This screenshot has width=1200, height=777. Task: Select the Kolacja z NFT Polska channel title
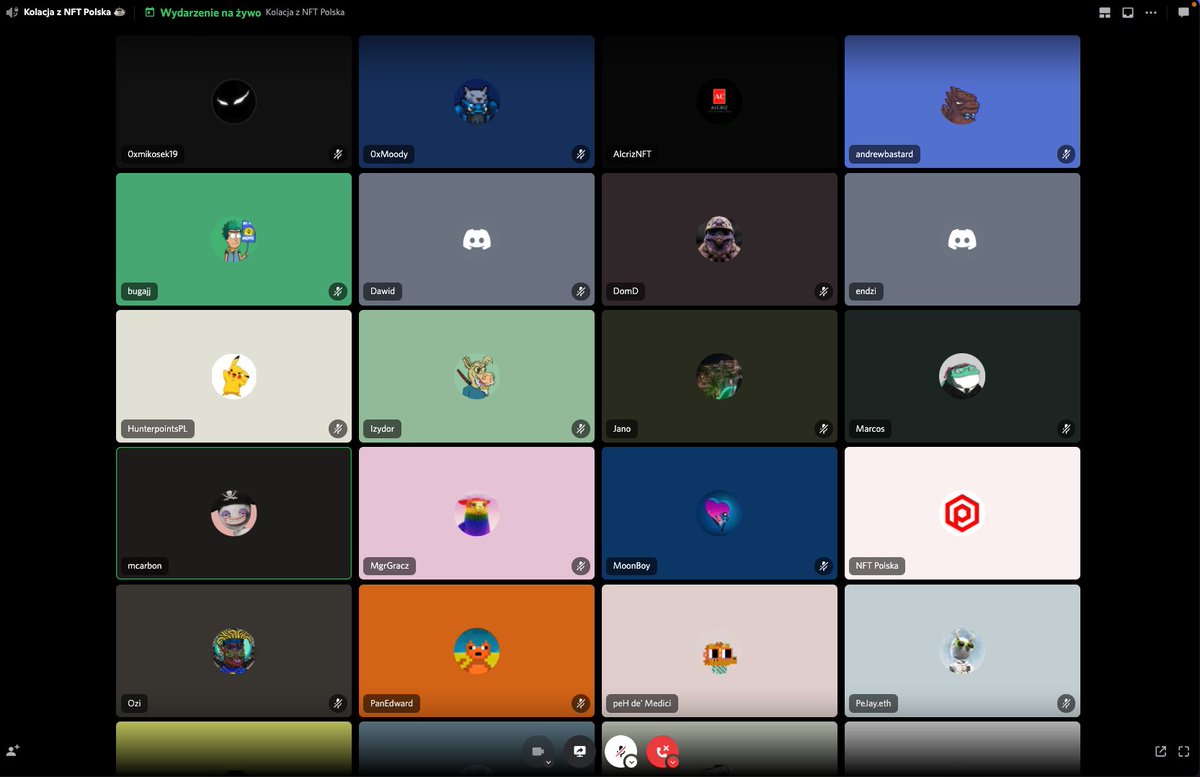coord(67,13)
